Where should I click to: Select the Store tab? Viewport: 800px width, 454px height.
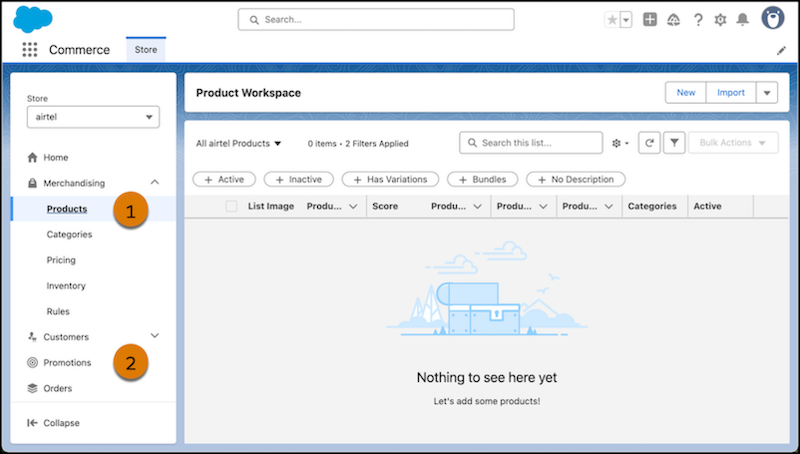coord(145,49)
